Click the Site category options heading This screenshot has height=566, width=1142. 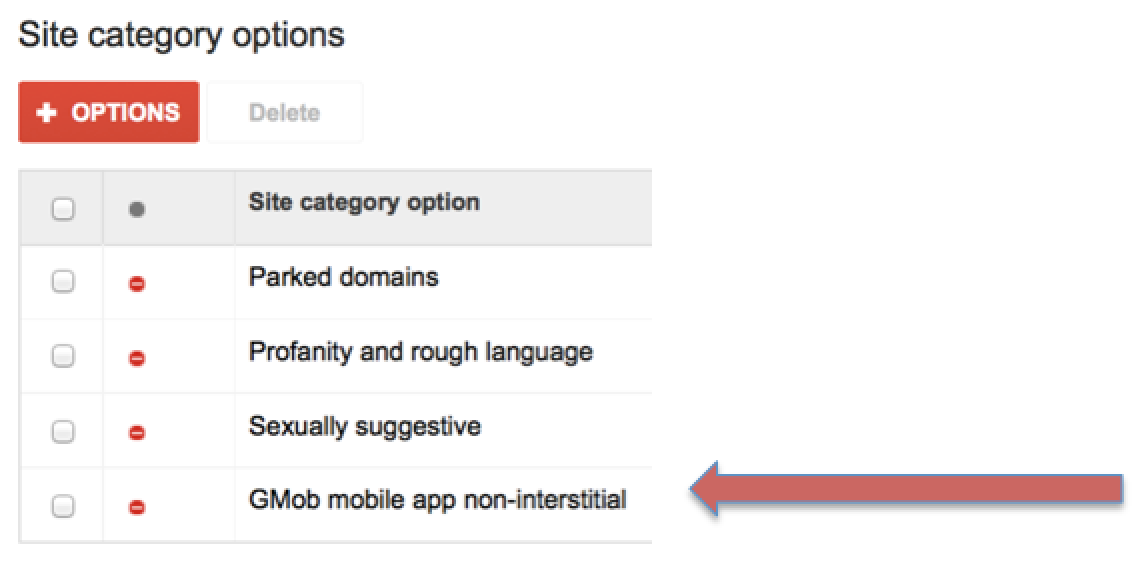coord(181,35)
